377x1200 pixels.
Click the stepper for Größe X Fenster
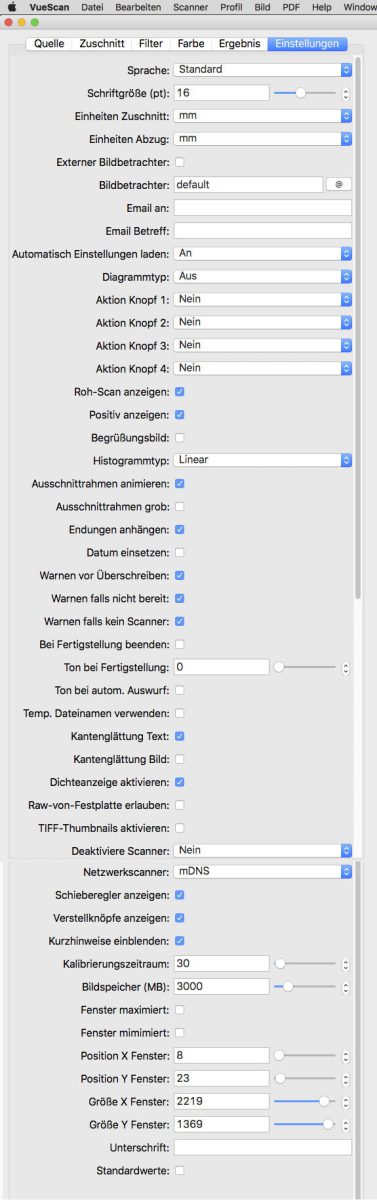(x=346, y=1101)
